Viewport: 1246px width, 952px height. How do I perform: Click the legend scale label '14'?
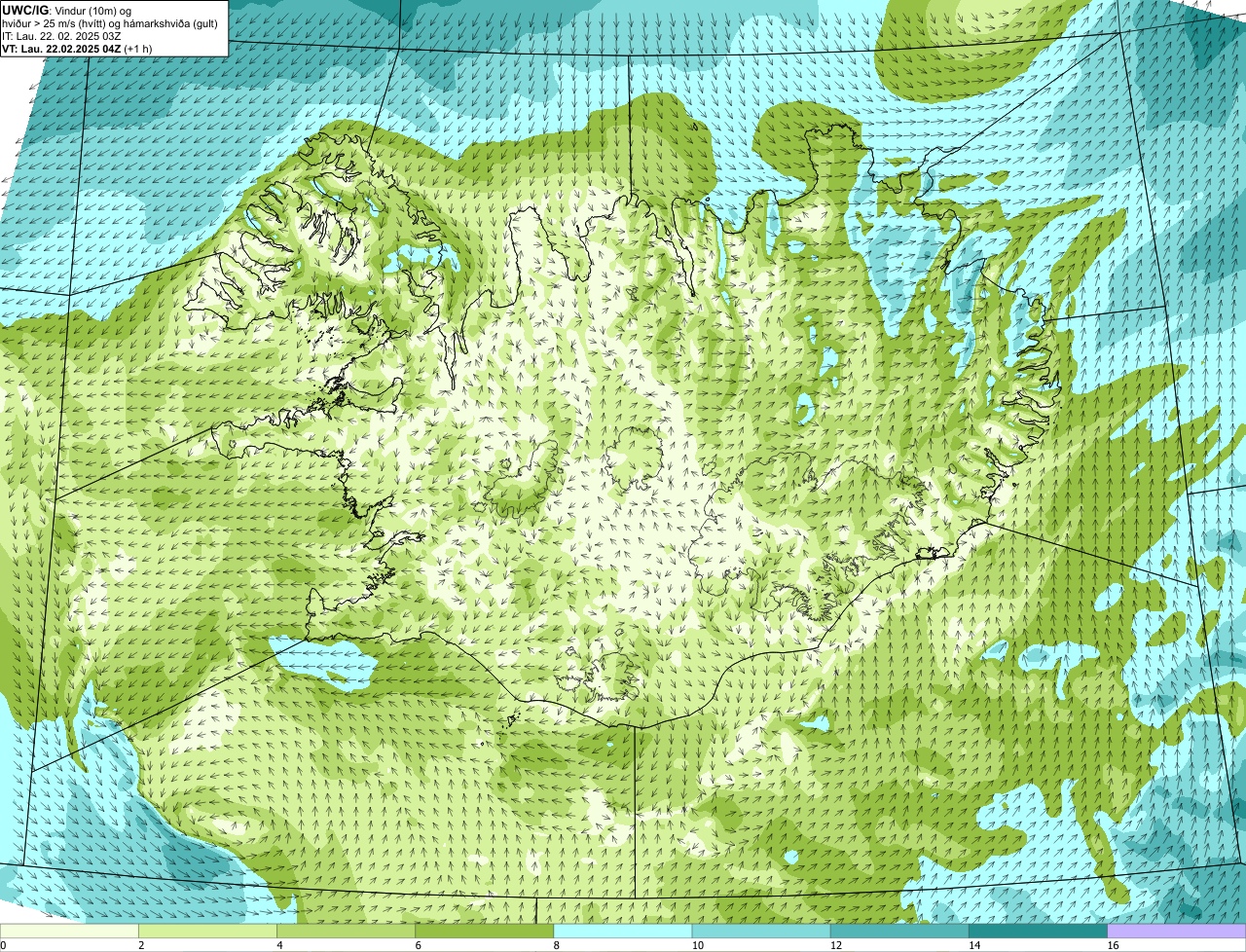pyautogui.click(x=974, y=945)
